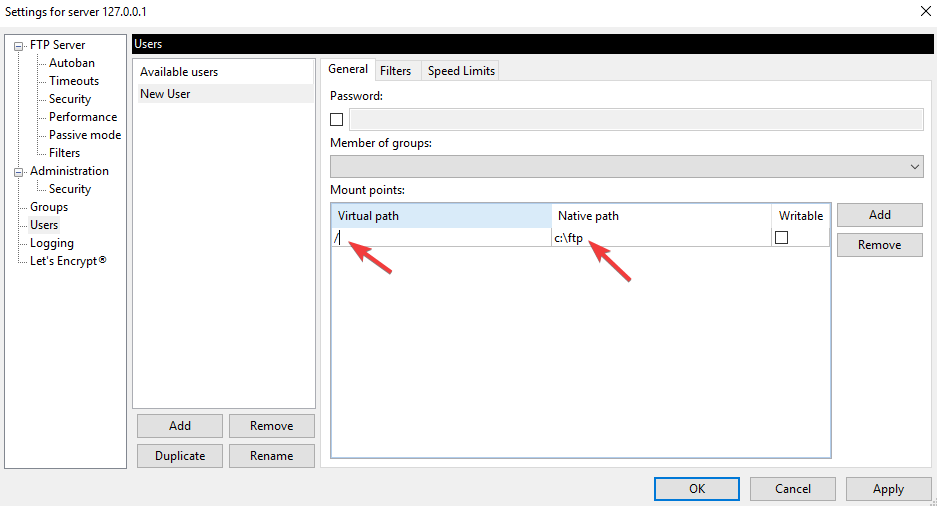937x506 pixels.
Task: Switch to the Filters tab
Action: pyautogui.click(x=396, y=70)
